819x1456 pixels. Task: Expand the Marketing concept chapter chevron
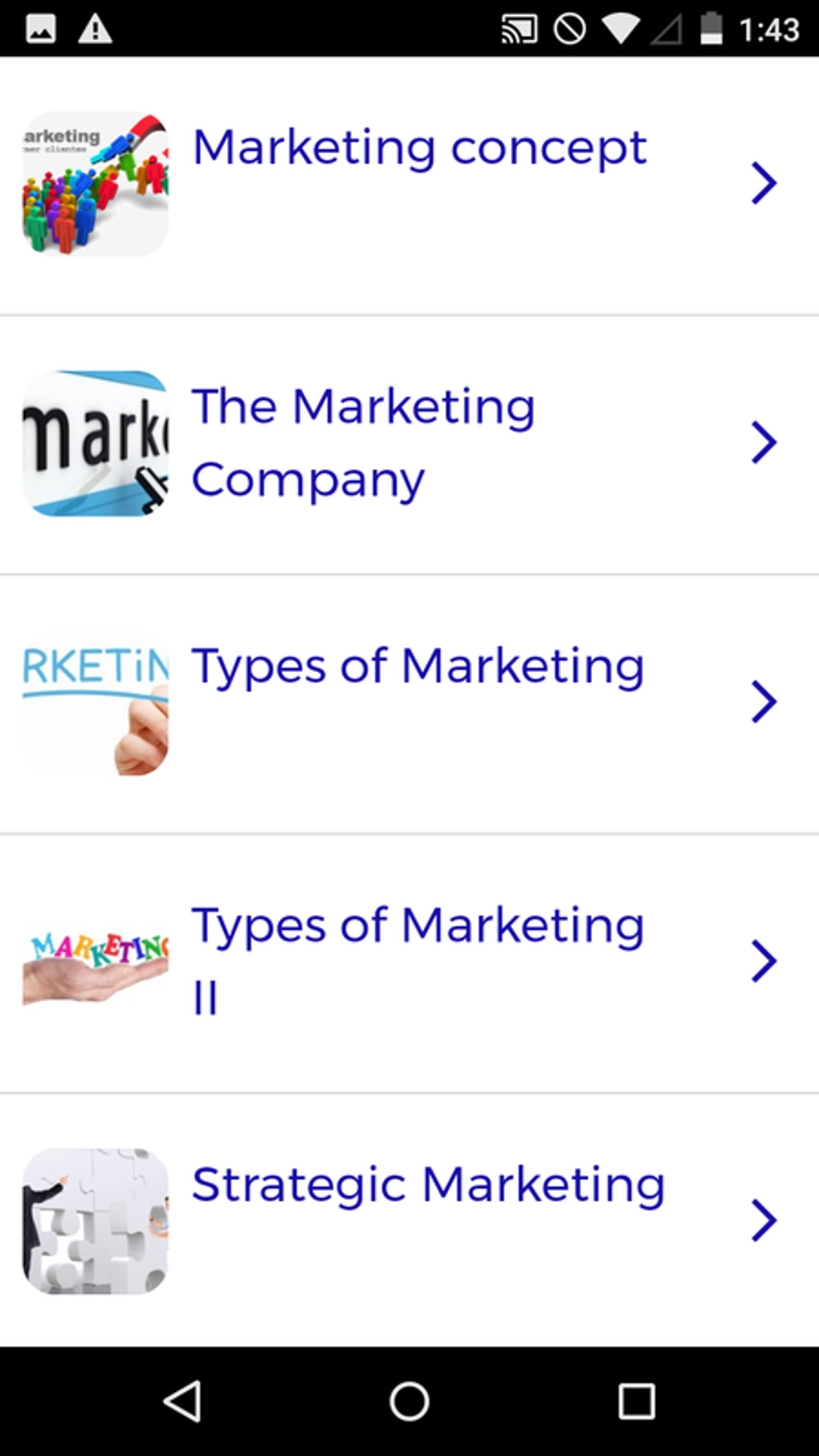(x=764, y=183)
